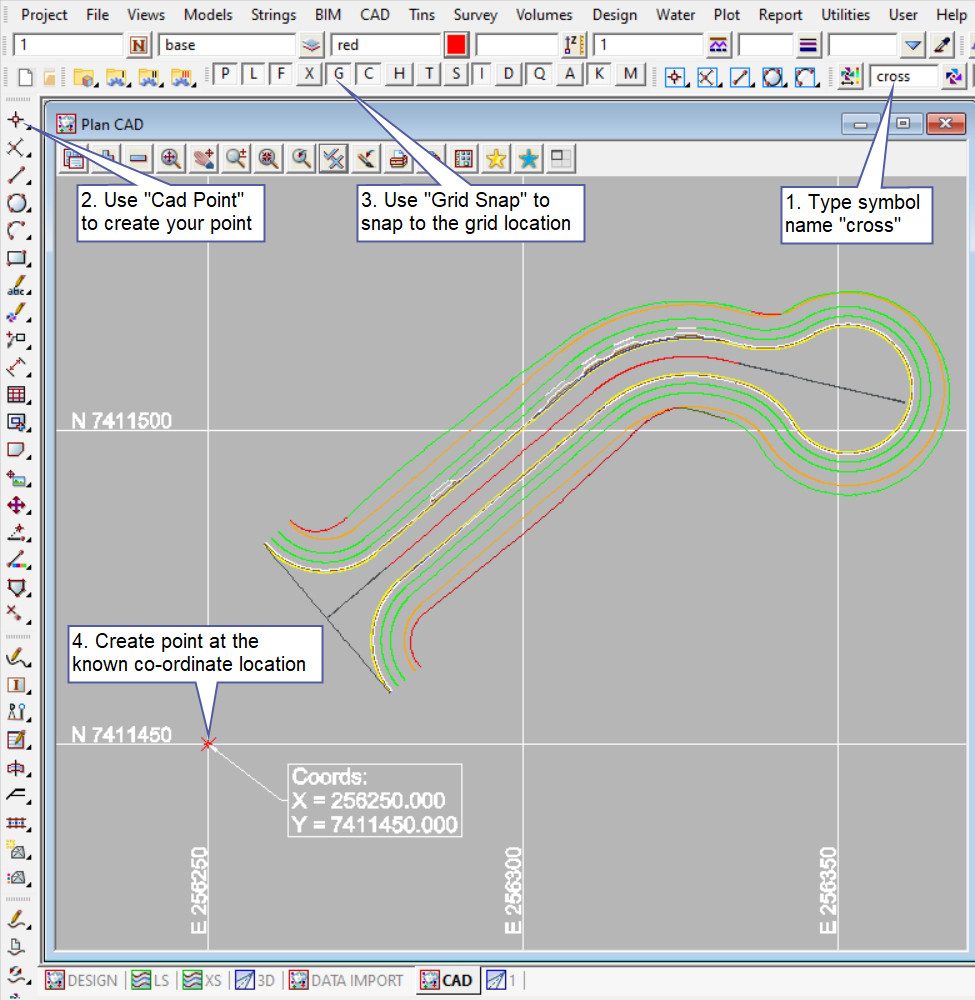This screenshot has width=975, height=1000.
Task: Click the red colour swatch
Action: pos(456,45)
